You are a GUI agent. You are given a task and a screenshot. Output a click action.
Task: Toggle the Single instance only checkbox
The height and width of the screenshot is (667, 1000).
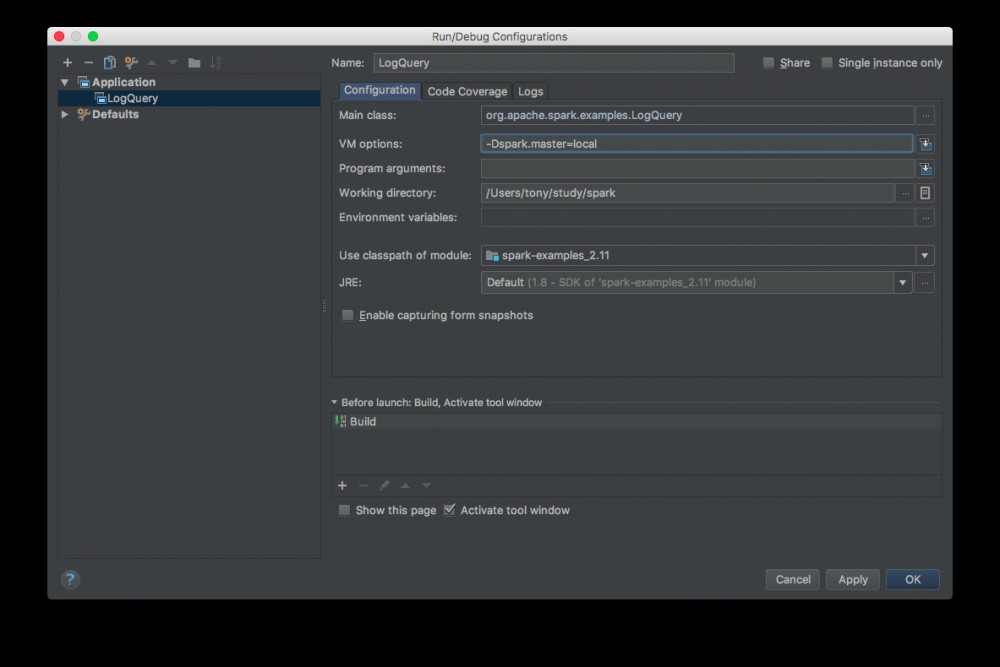click(x=827, y=63)
